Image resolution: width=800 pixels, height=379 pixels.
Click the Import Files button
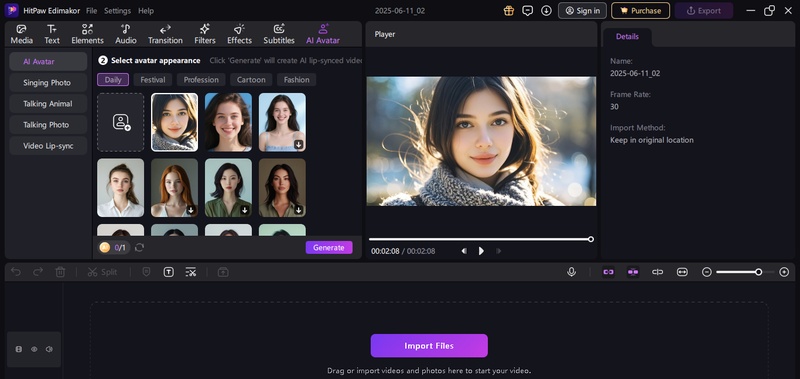point(429,346)
